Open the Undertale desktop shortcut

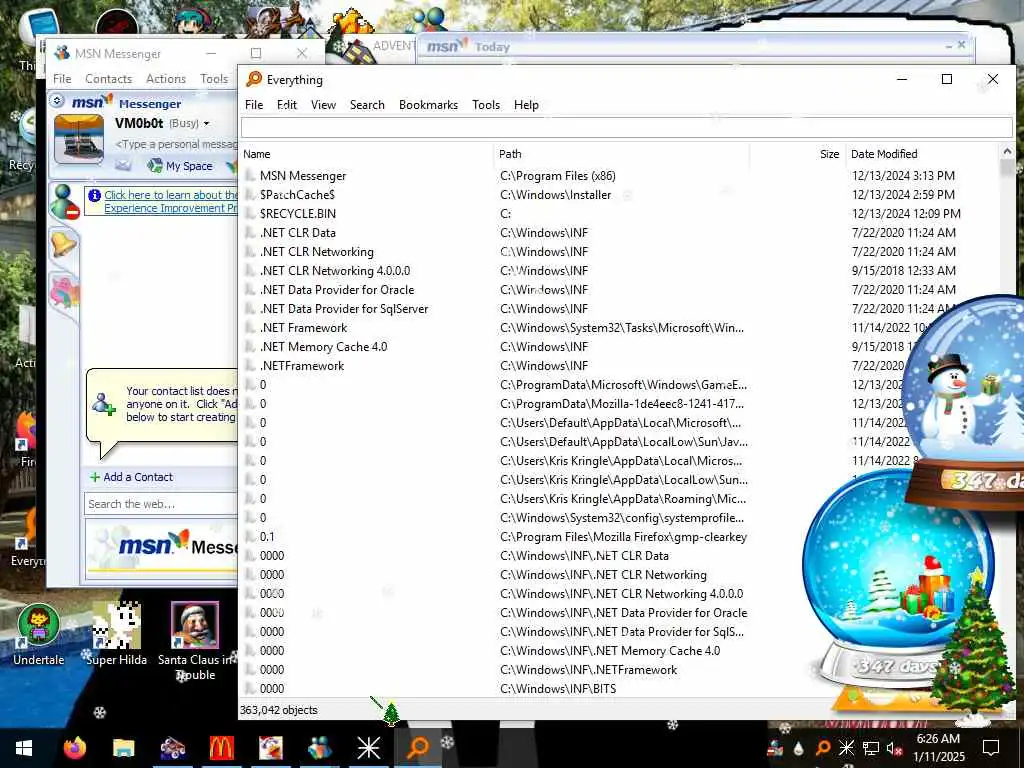coord(39,633)
